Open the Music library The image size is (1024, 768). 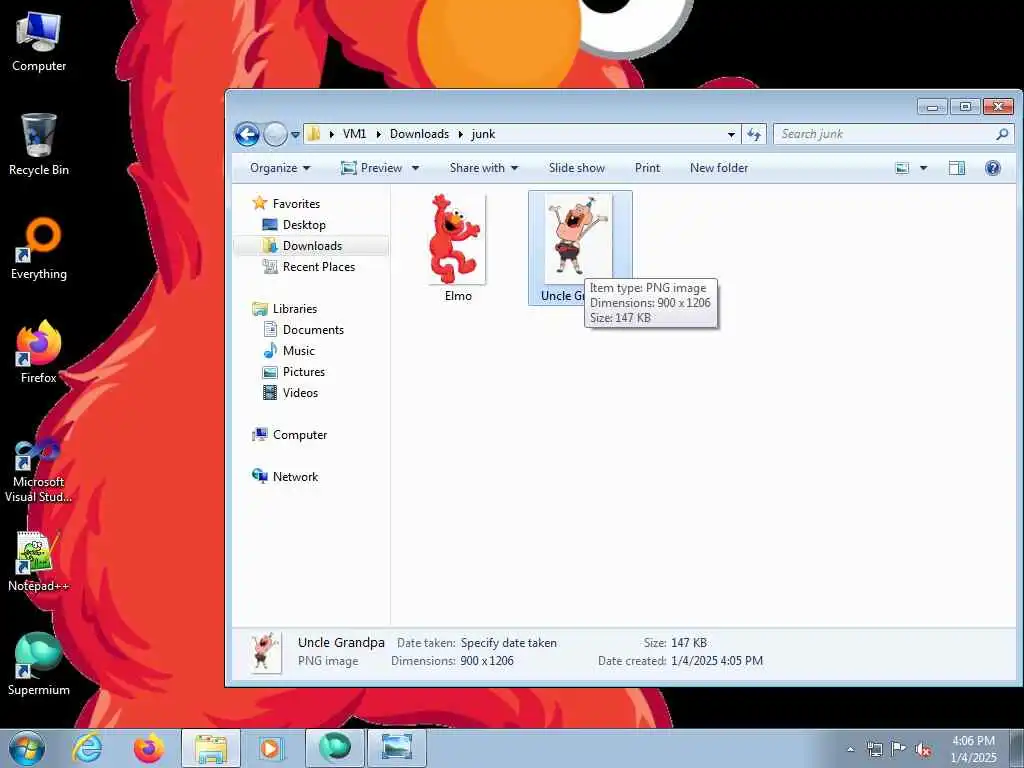coord(298,351)
